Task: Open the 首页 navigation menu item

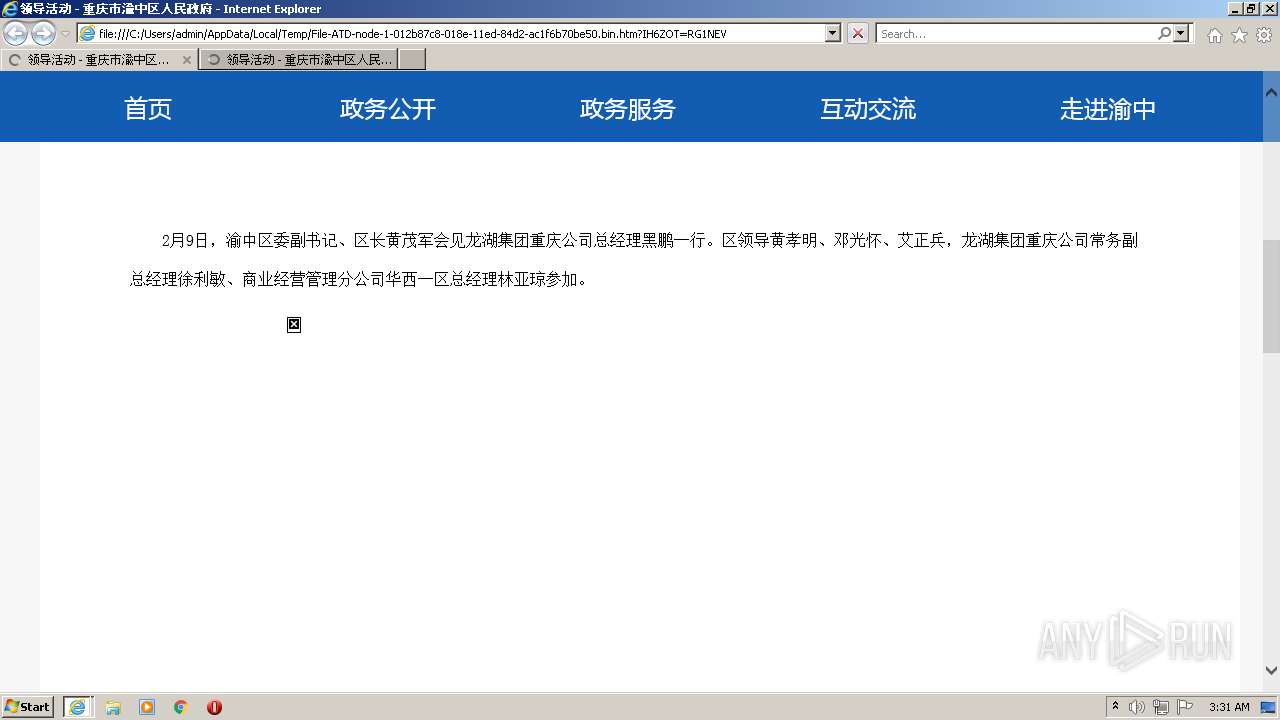Action: click(148, 108)
